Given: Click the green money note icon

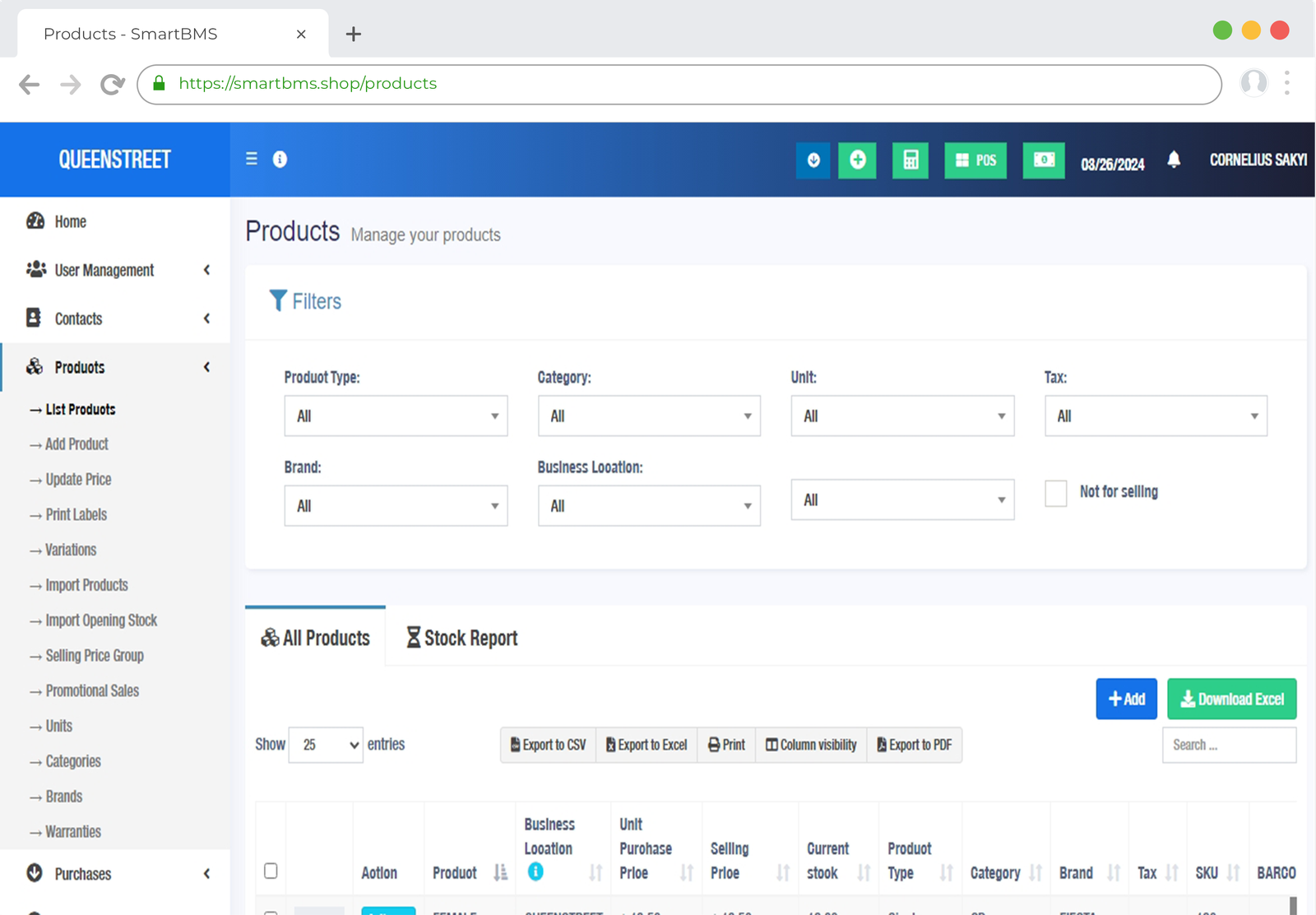Looking at the screenshot, I should click(x=1043, y=160).
